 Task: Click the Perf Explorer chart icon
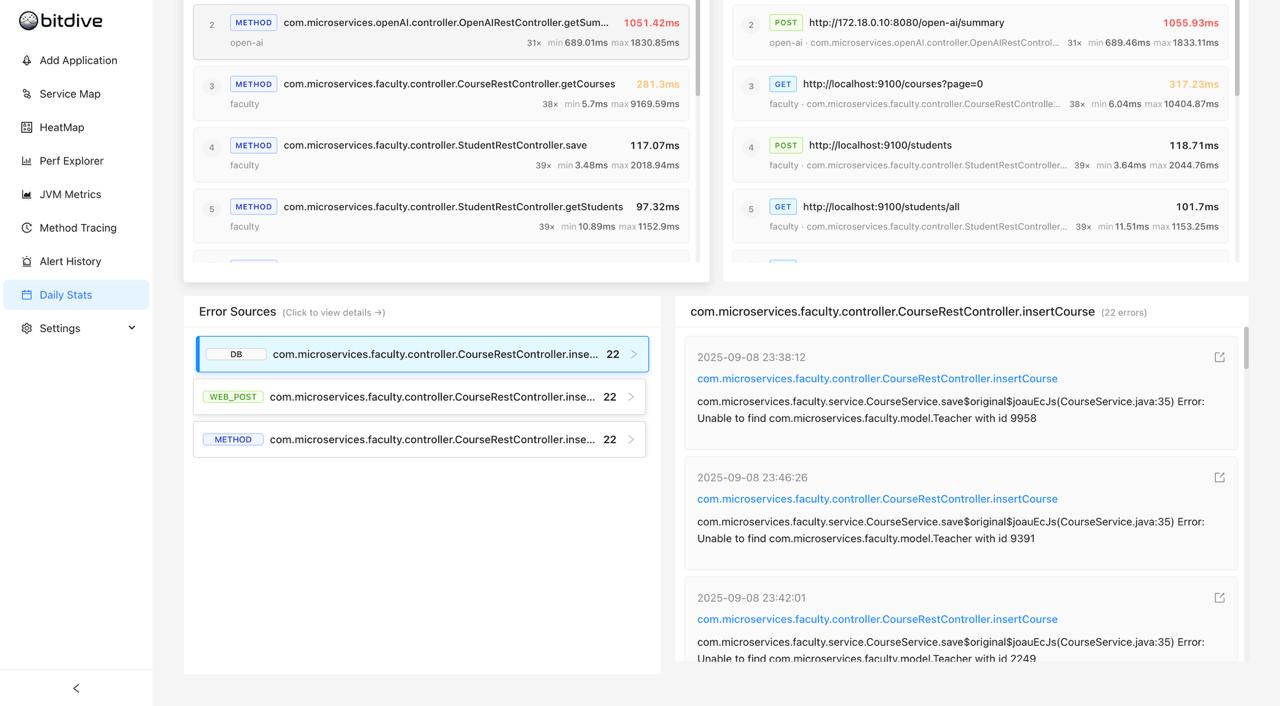(27, 161)
